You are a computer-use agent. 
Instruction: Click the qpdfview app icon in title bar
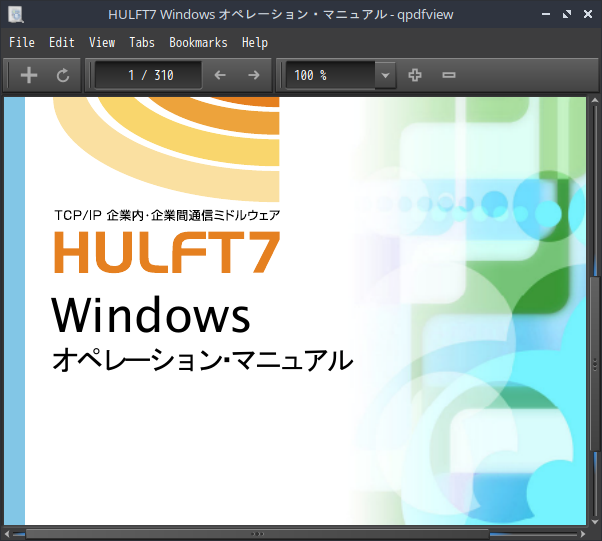(15, 15)
